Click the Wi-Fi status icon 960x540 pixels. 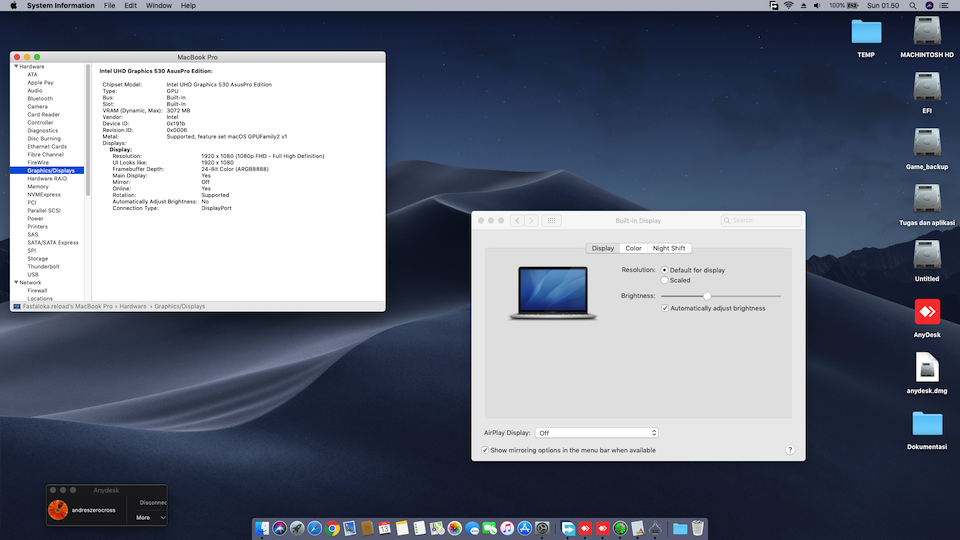(789, 6)
